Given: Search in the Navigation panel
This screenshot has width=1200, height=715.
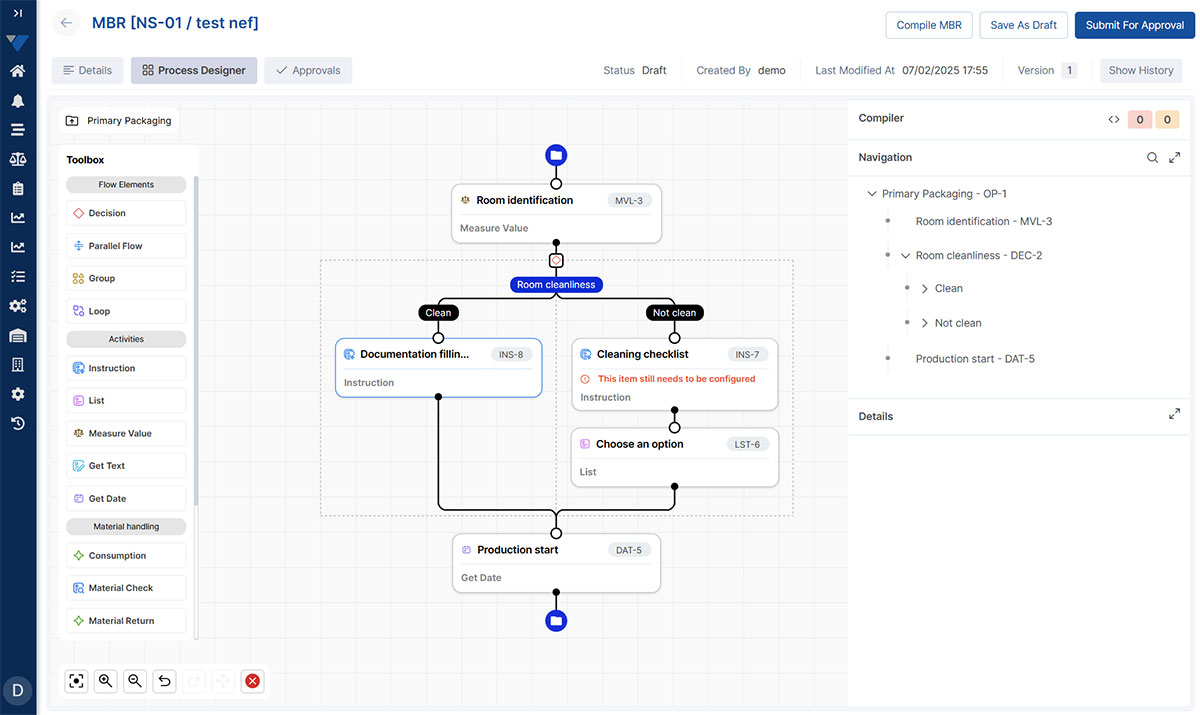Looking at the screenshot, I should [1152, 157].
